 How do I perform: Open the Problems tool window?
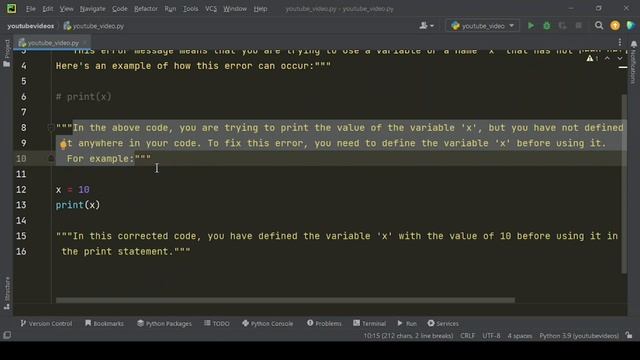[324, 323]
